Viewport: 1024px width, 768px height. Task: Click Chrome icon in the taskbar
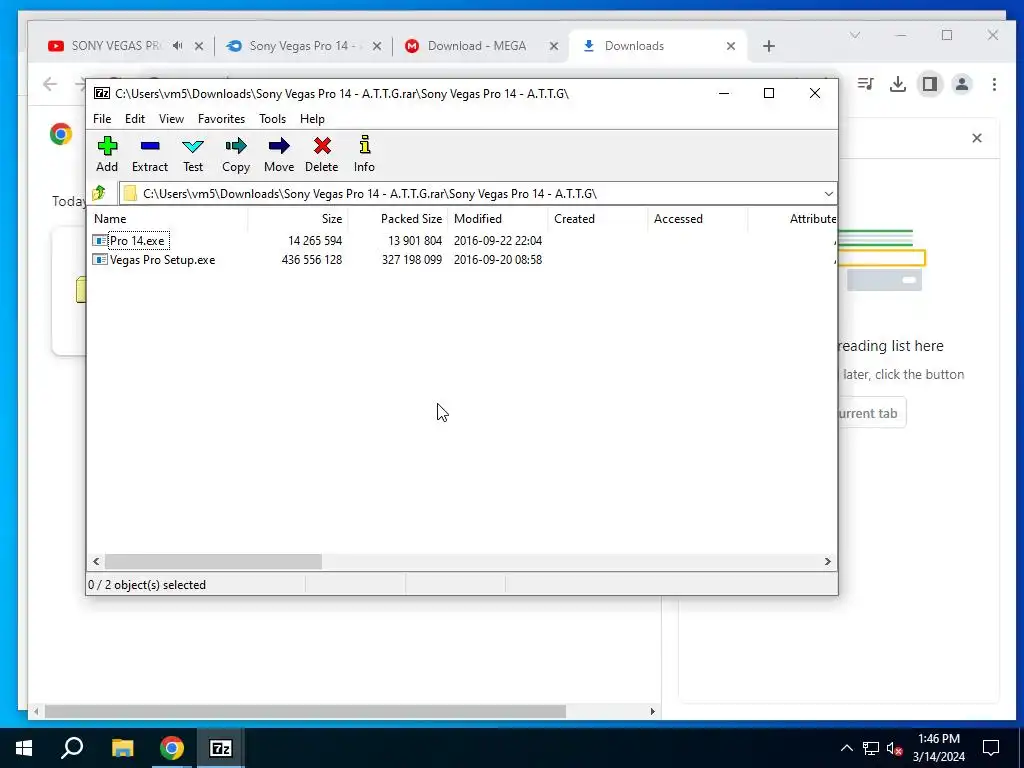pyautogui.click(x=172, y=748)
